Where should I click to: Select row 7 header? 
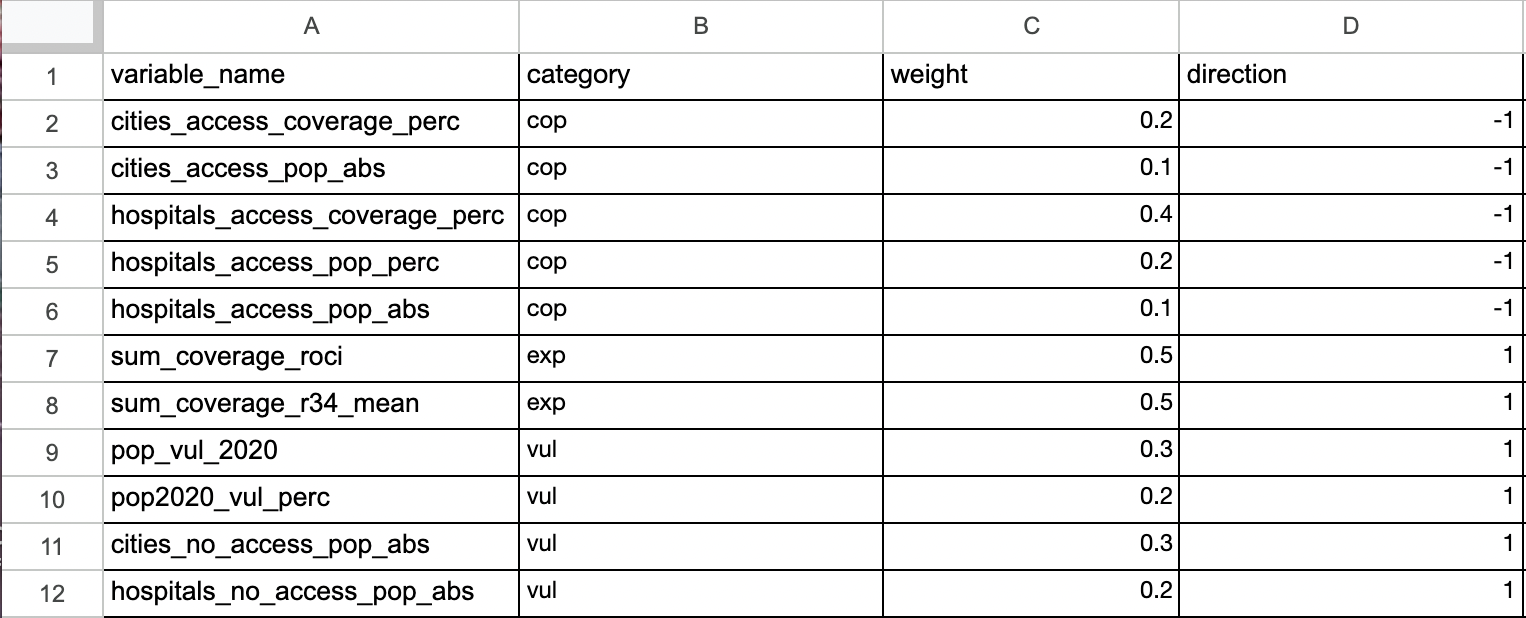(x=51, y=357)
